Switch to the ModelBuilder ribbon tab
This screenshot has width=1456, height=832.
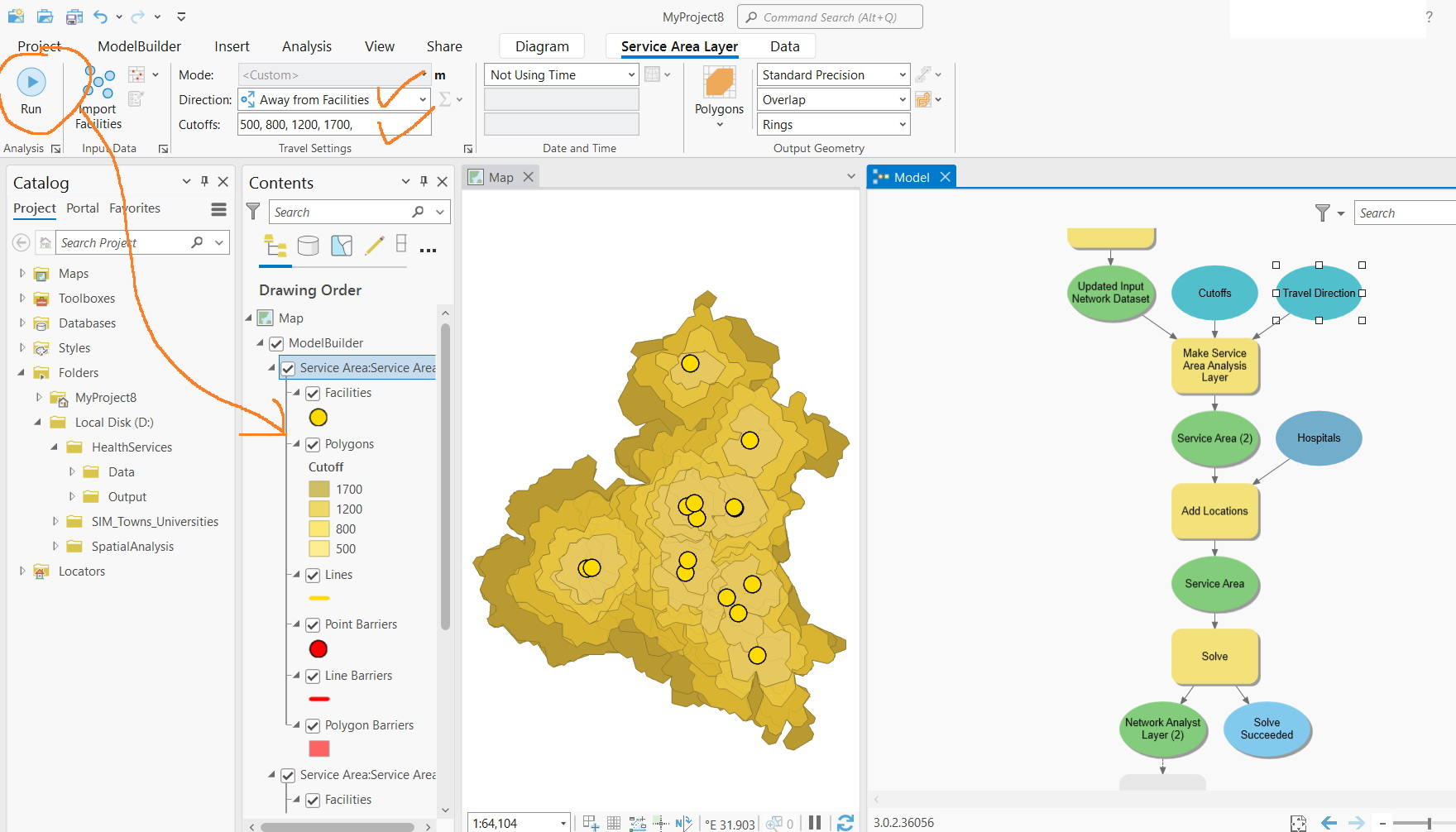[x=138, y=46]
